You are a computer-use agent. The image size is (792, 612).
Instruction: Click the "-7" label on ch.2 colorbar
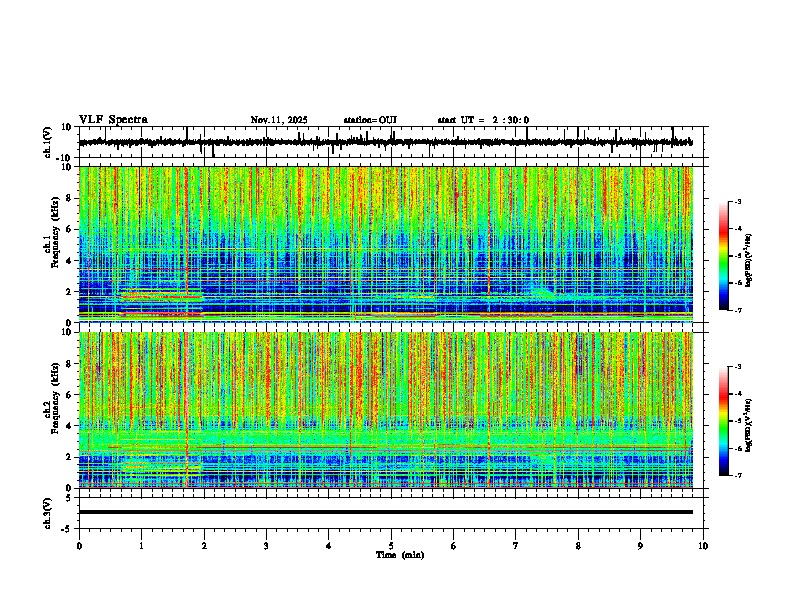pos(737,475)
